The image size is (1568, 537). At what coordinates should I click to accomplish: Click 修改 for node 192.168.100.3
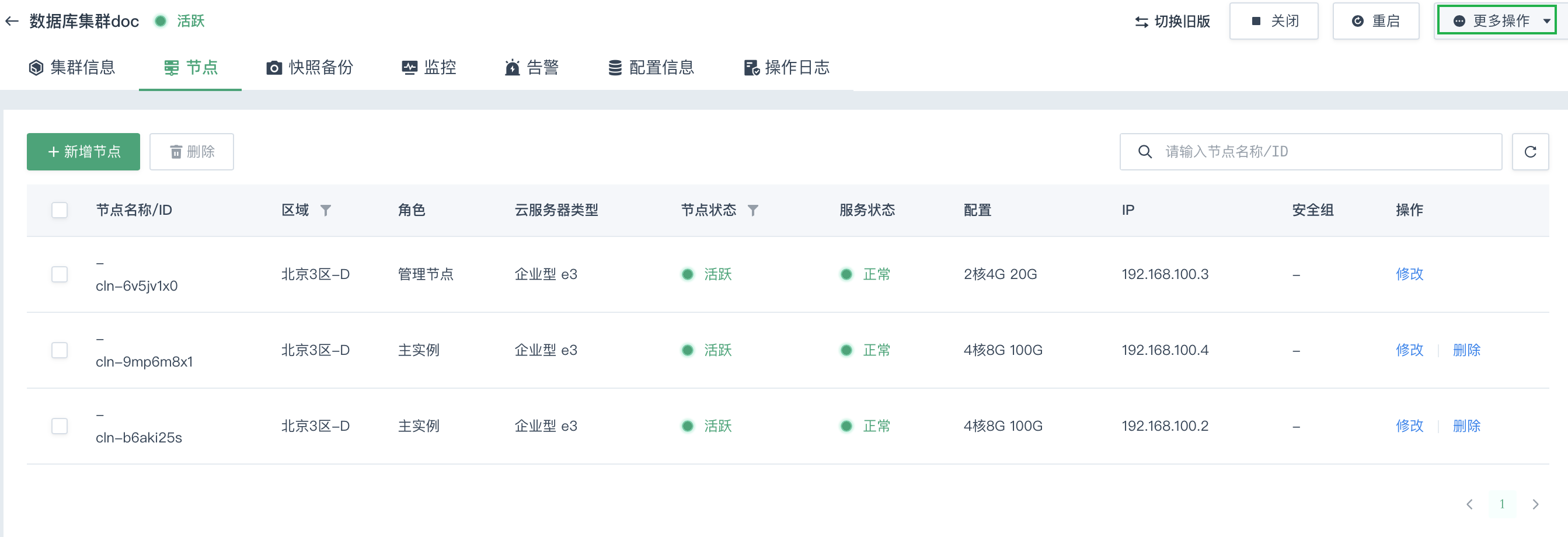(x=1410, y=274)
